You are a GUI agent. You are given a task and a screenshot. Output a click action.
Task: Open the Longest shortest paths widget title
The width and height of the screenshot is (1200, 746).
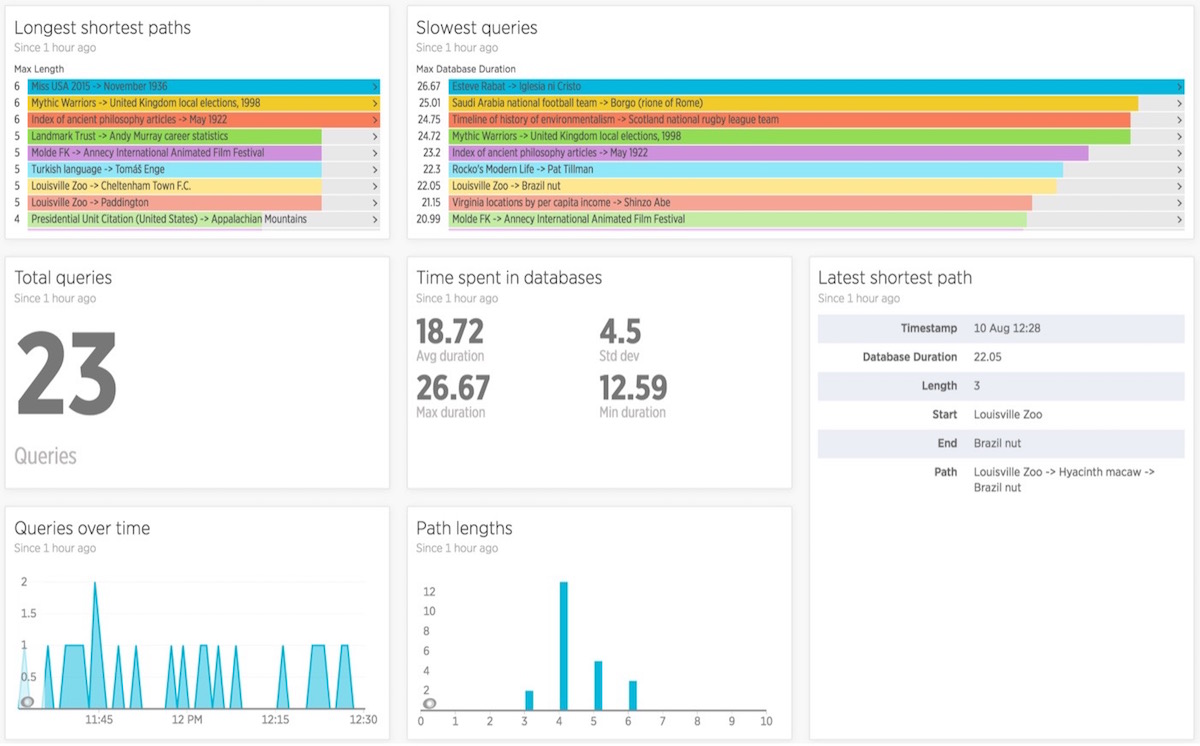click(102, 28)
